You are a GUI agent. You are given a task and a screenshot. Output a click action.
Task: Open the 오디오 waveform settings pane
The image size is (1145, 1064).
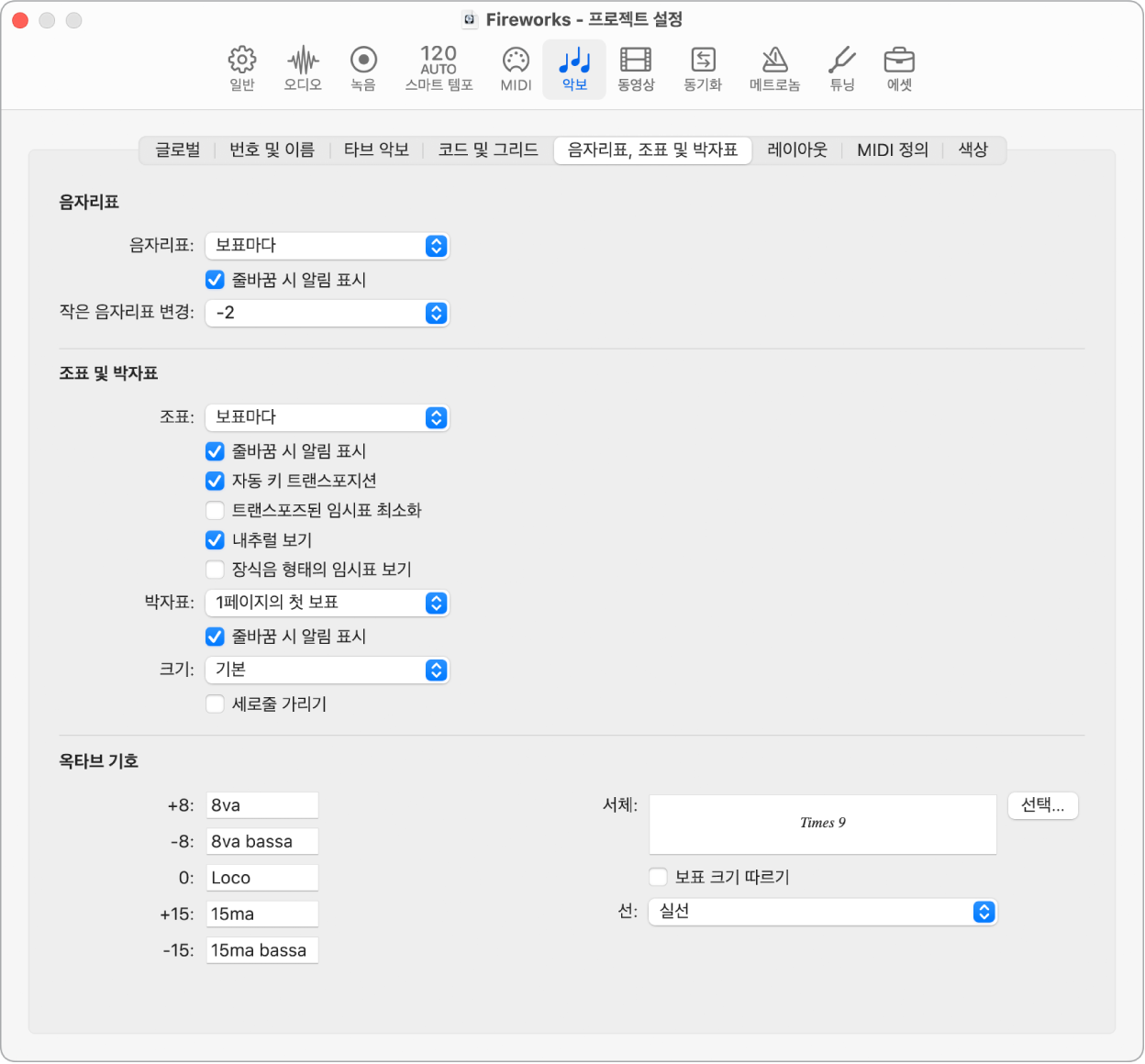pos(303,70)
